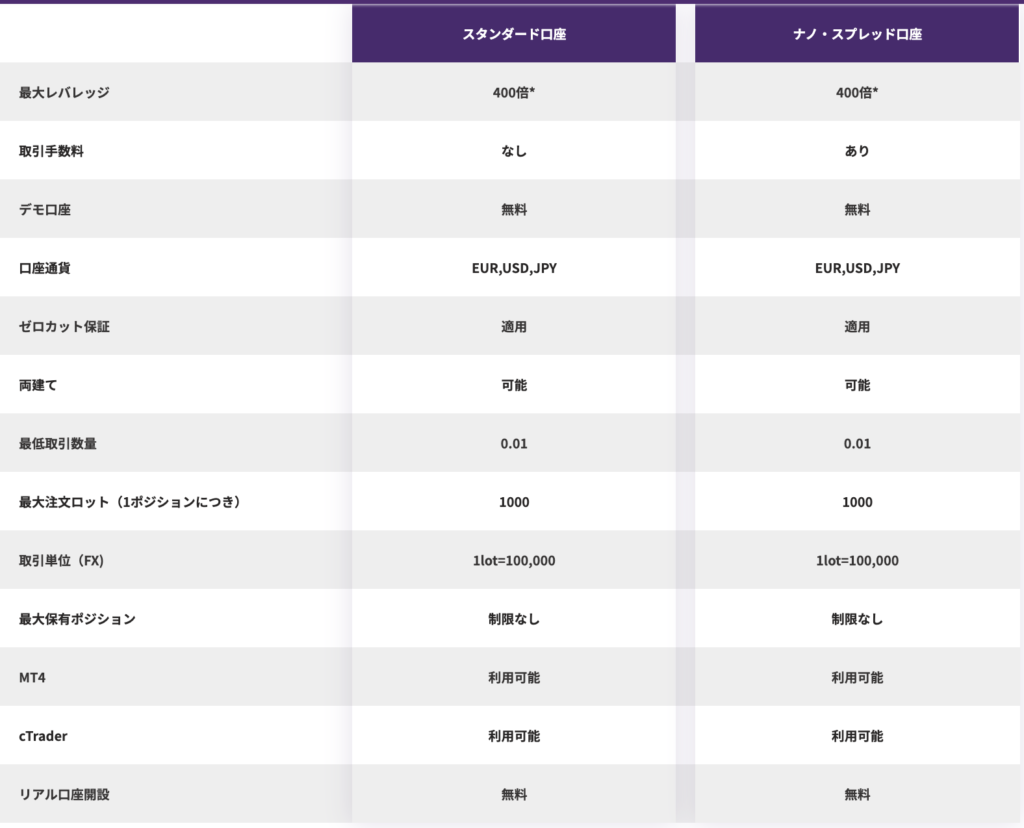The width and height of the screenshot is (1024, 828).
Task: Select the 最低取引数量 row label
Action: tap(57, 443)
